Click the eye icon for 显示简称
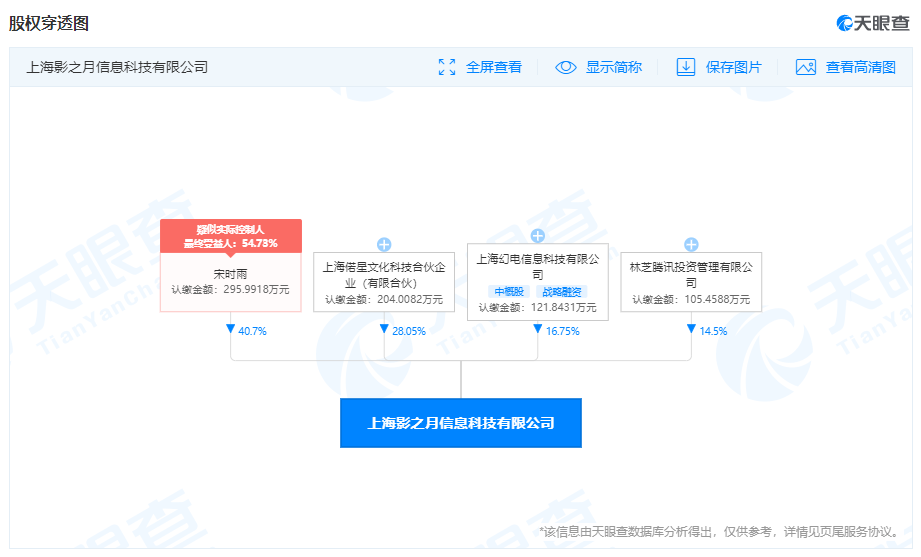The image size is (921, 557). (566, 67)
